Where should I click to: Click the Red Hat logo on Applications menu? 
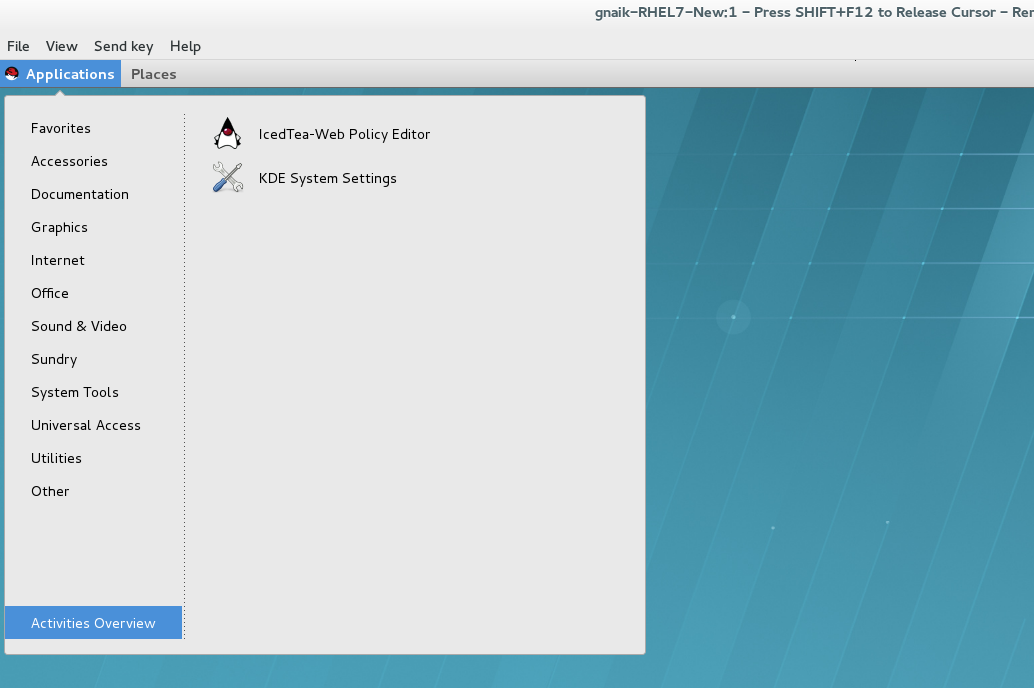13,73
